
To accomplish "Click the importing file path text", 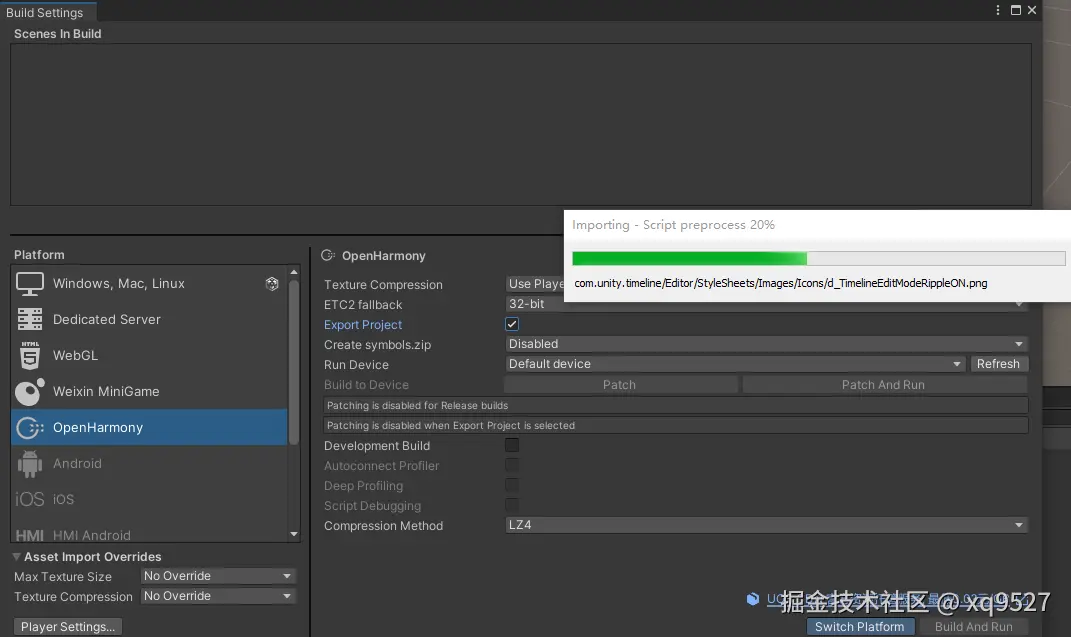I will tap(781, 283).
